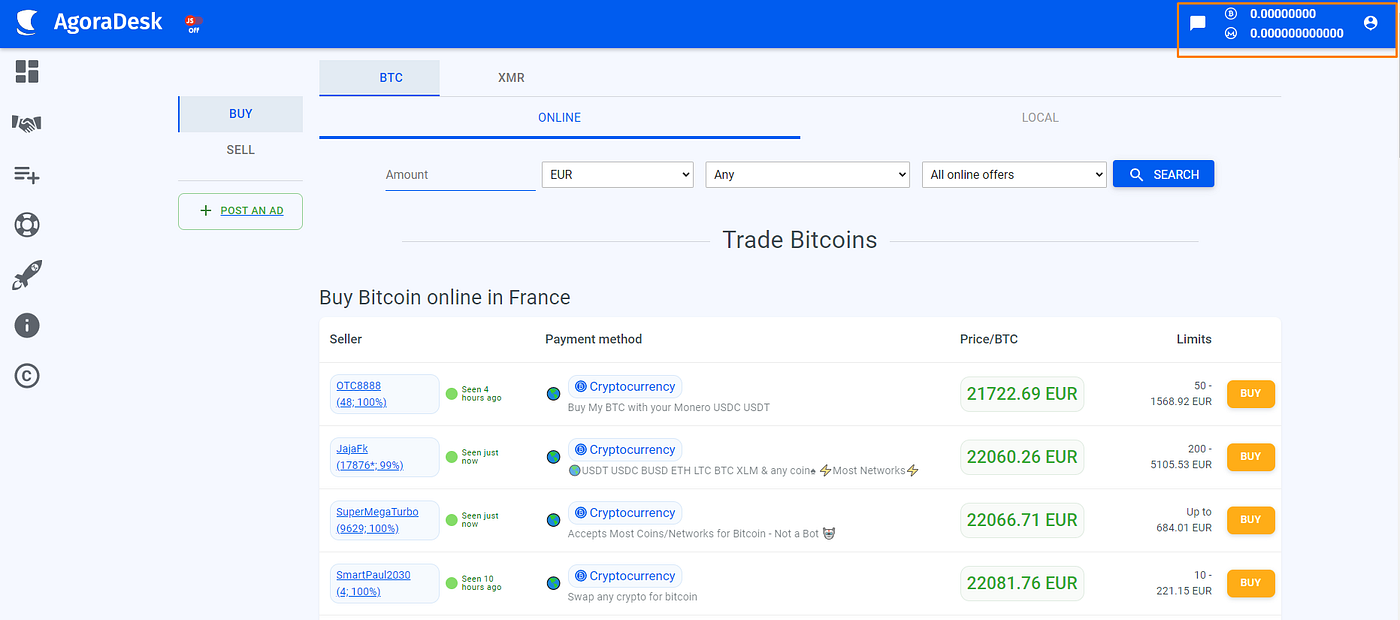Click BUY button for SmartPaul2030 offer
The image size is (1400, 620).
coord(1251,583)
